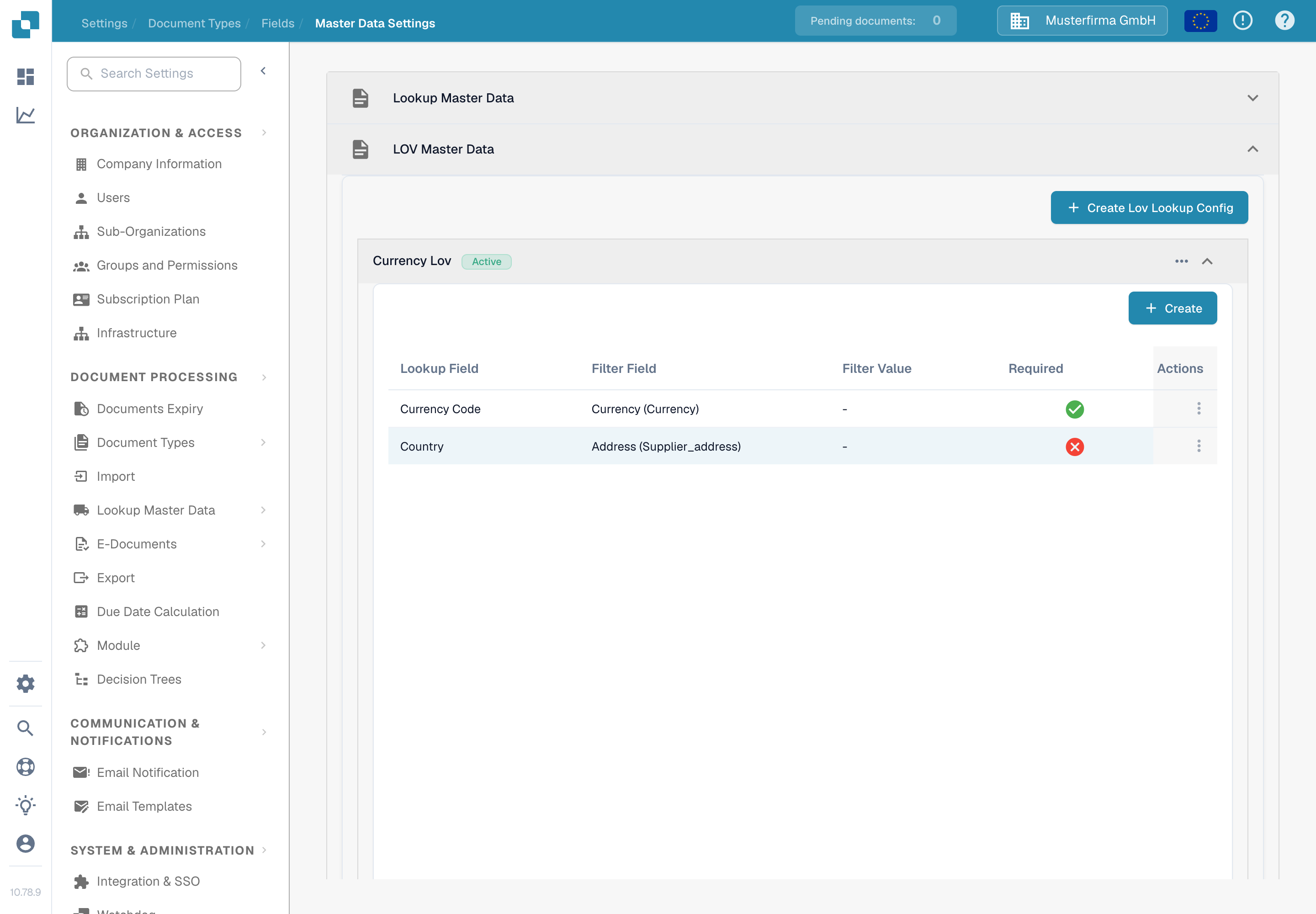
Task: Expand the E-Documents sidebar submenu
Action: 264,543
